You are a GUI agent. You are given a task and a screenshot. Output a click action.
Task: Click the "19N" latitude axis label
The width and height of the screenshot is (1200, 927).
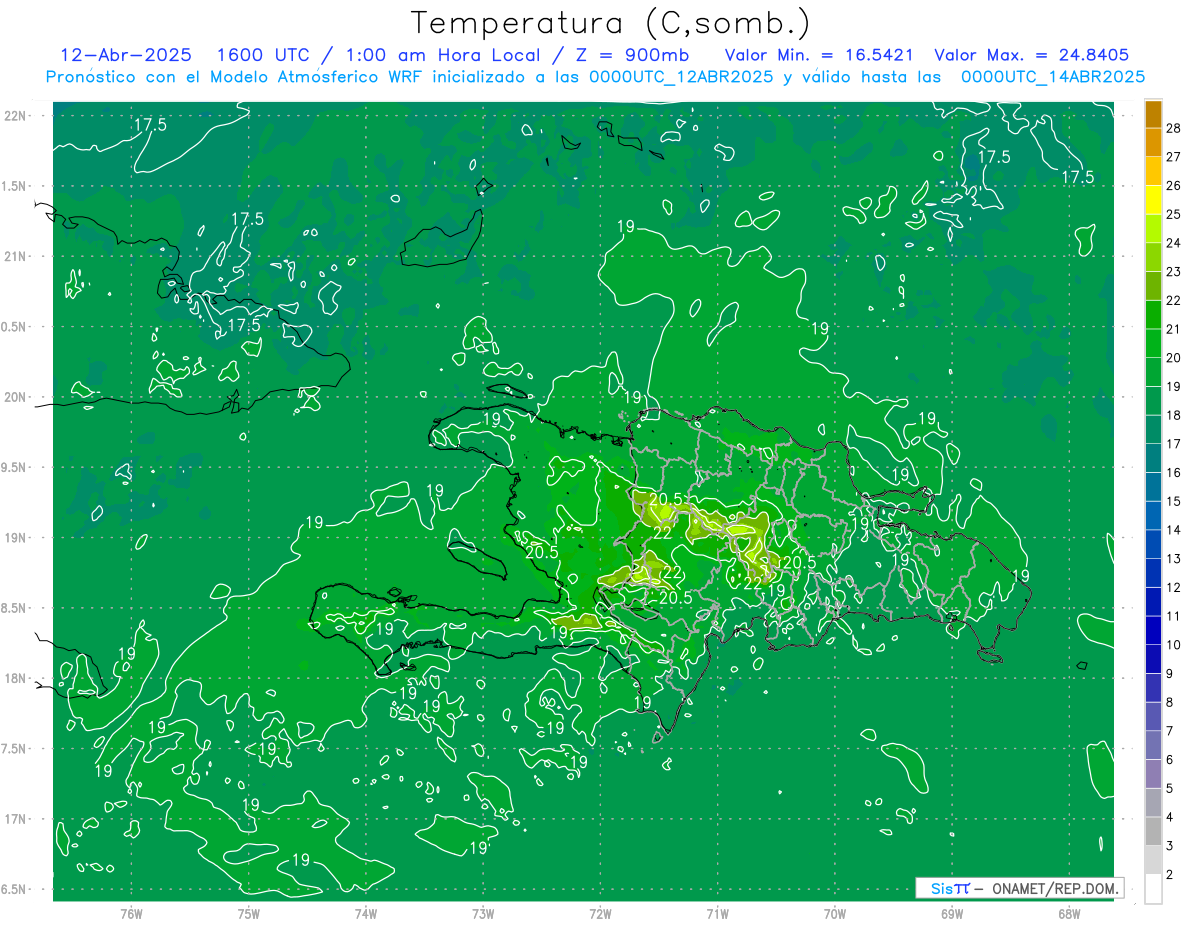(x=15, y=538)
